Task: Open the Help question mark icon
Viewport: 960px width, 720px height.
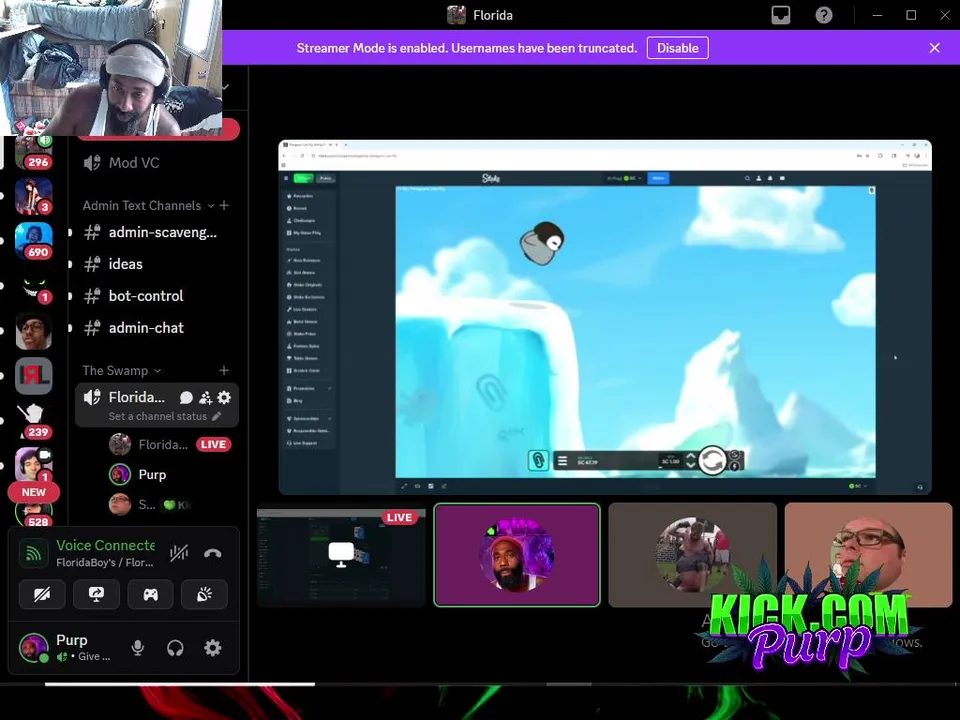Action: click(x=823, y=15)
